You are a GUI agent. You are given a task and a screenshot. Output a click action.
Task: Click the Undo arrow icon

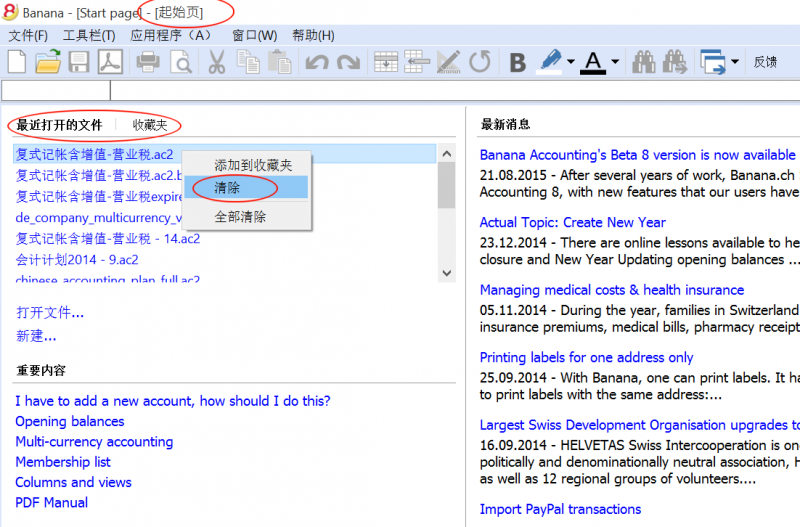pos(317,63)
